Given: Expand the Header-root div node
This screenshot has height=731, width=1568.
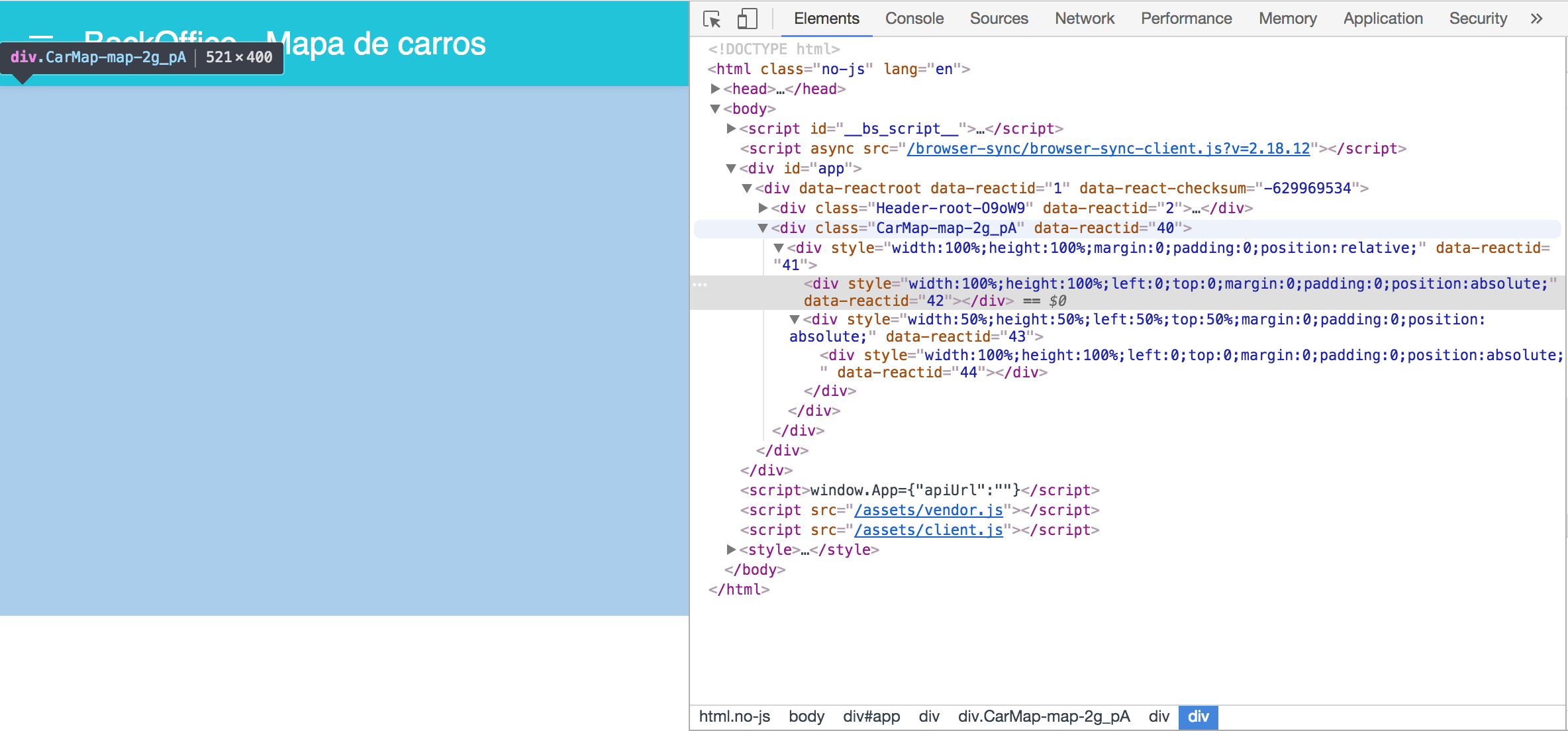Looking at the screenshot, I should point(763,208).
